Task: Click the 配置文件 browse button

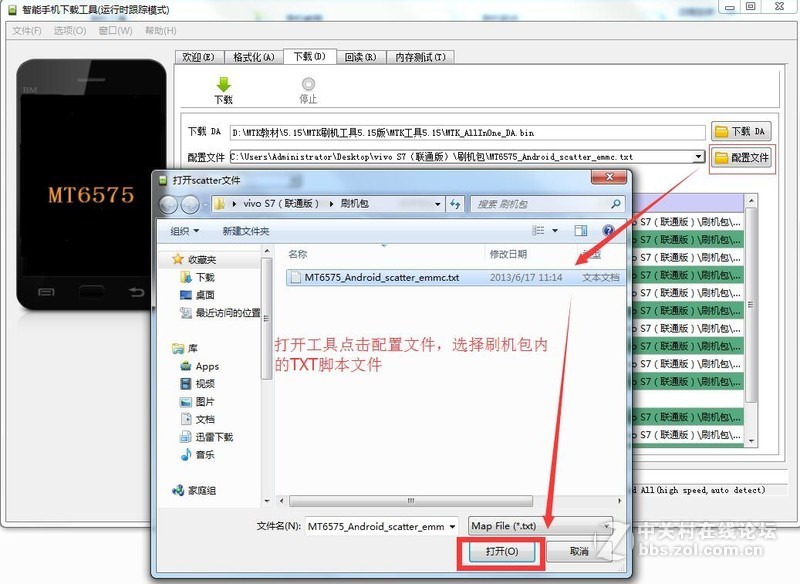Action: pyautogui.click(x=740, y=158)
